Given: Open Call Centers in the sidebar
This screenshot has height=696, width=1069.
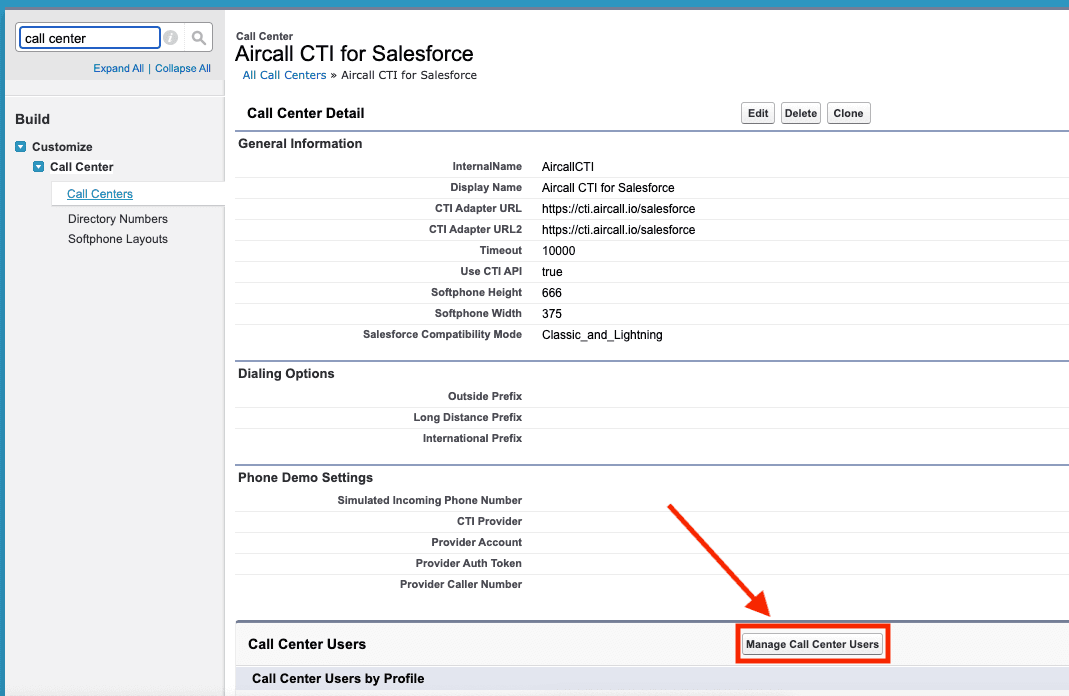Looking at the screenshot, I should click(x=100, y=194).
